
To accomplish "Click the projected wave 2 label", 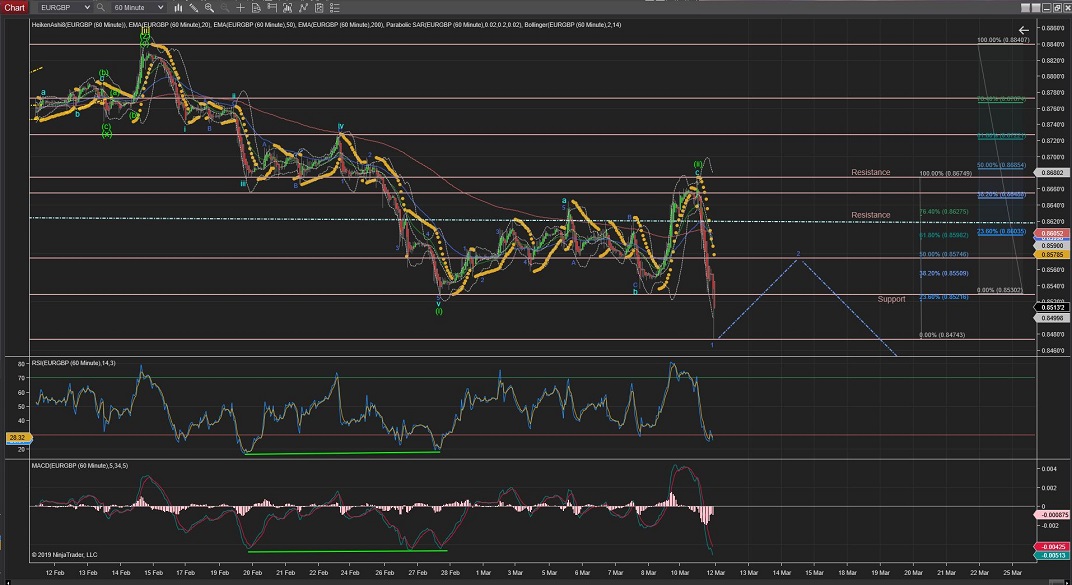I will click(x=798, y=254).
